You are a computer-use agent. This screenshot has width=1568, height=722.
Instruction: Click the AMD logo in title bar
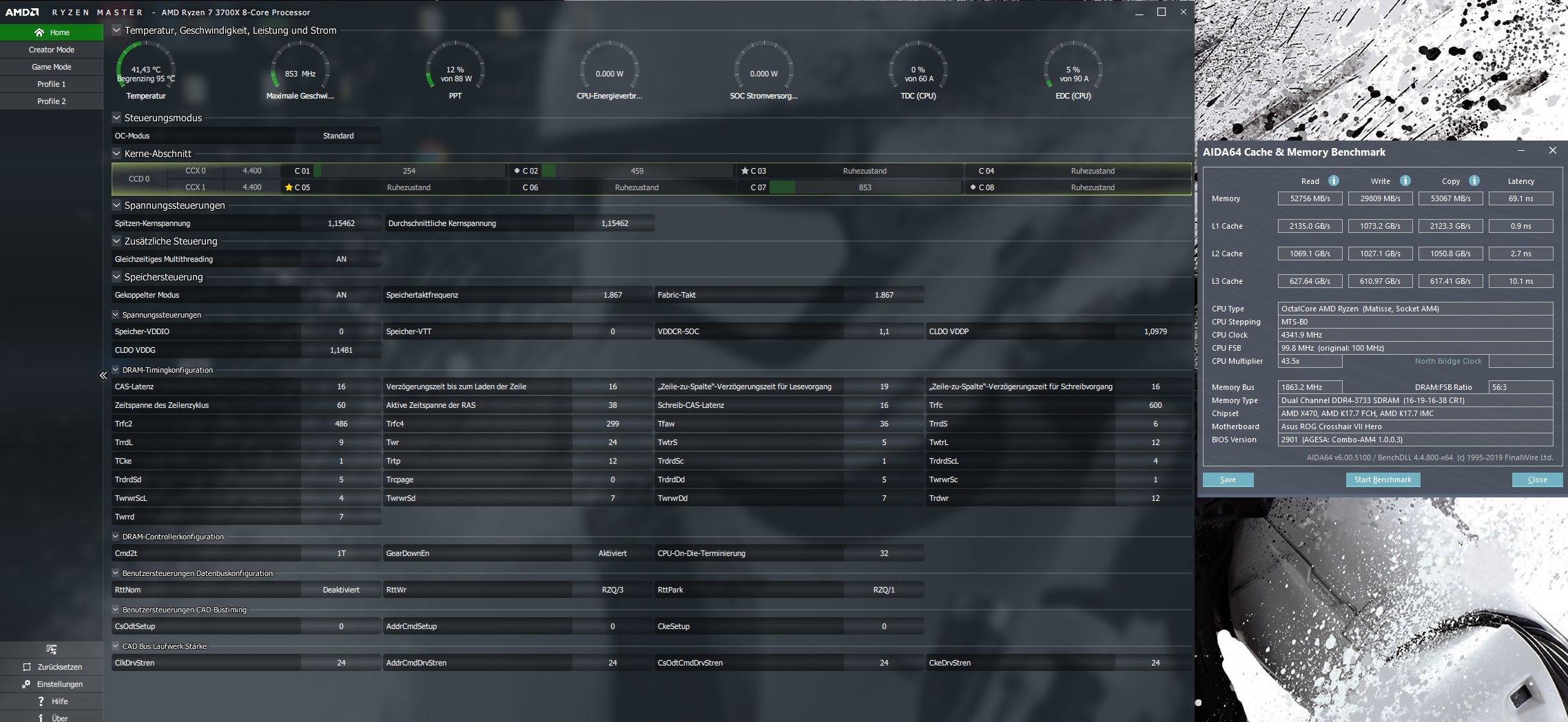click(22, 12)
